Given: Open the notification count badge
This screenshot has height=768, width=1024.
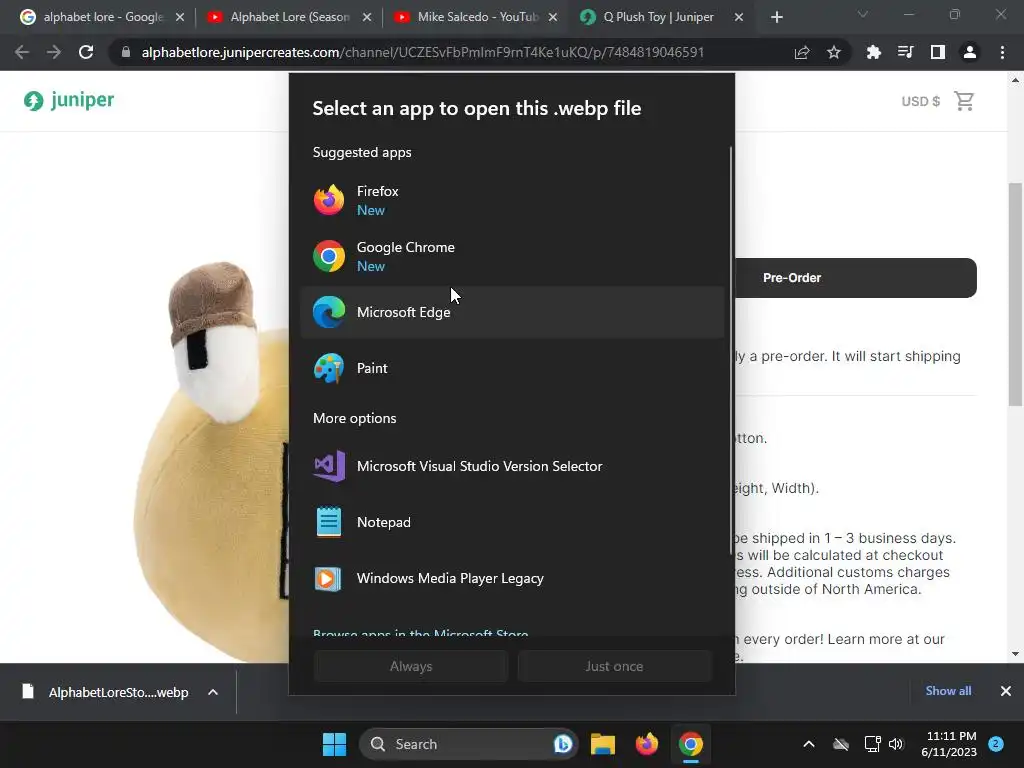Looking at the screenshot, I should (996, 744).
